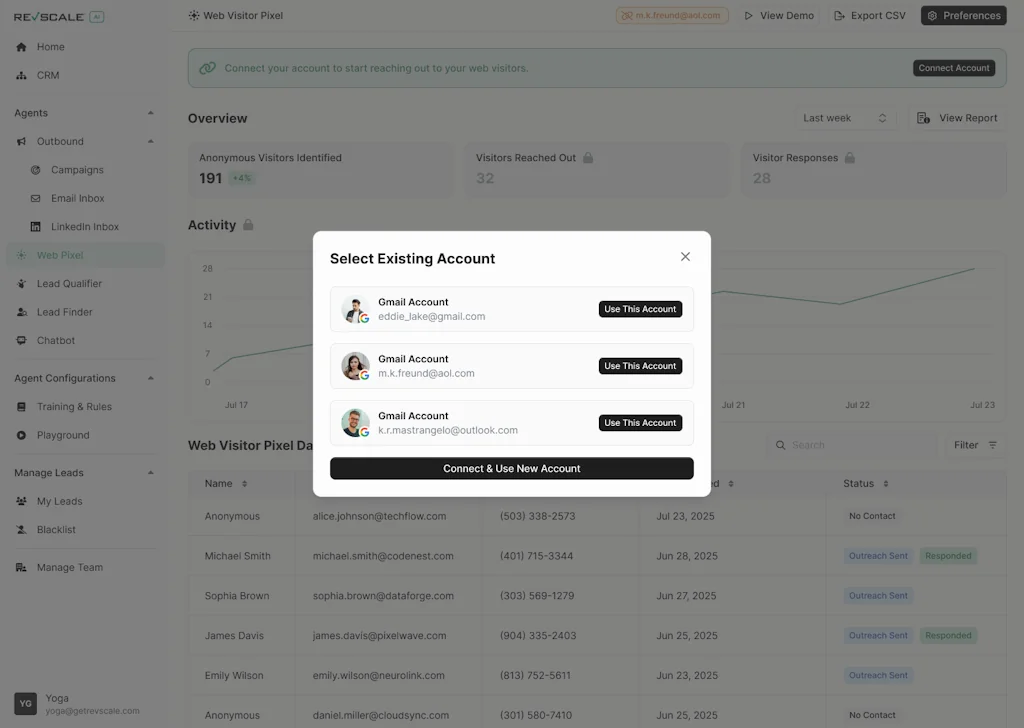Collapse the Agents sidebar section
Viewport: 1024px width, 728px height.
pyautogui.click(x=153, y=112)
